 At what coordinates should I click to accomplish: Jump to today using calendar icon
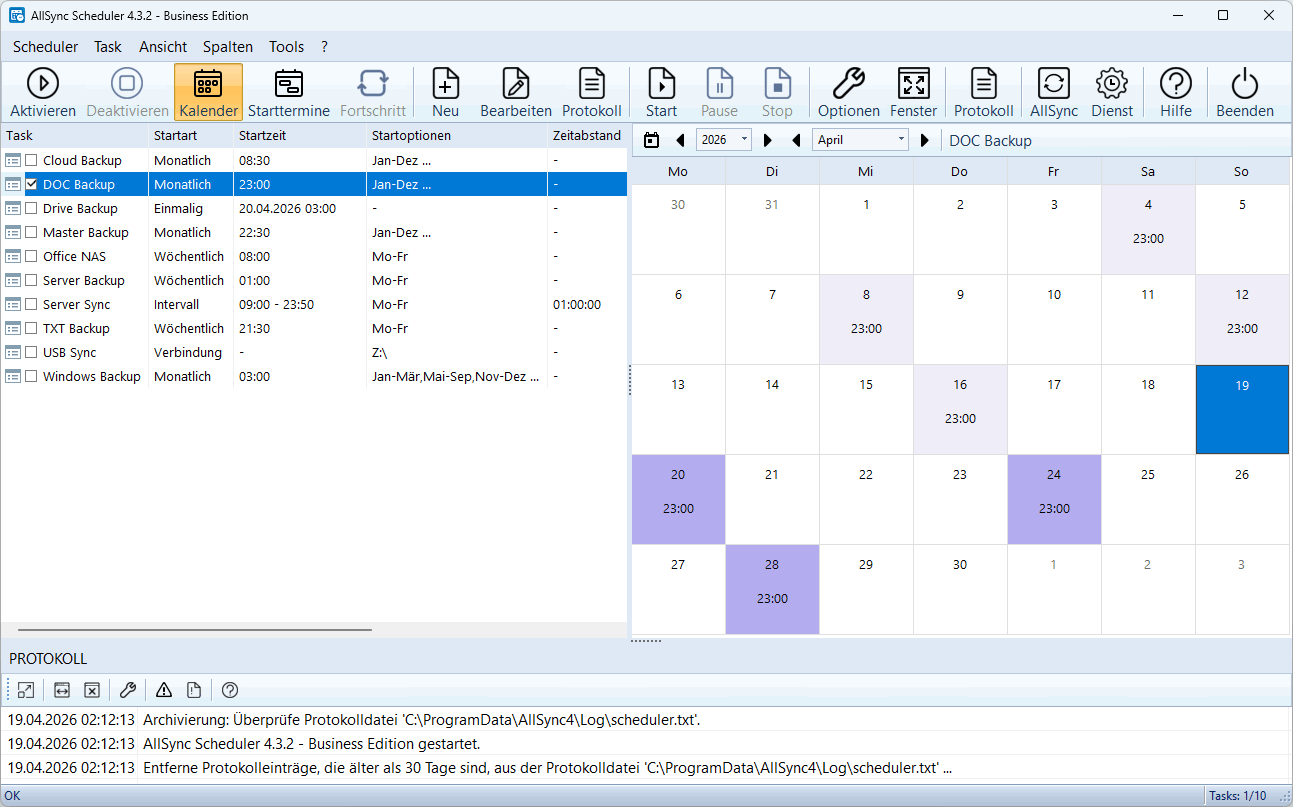coord(652,140)
